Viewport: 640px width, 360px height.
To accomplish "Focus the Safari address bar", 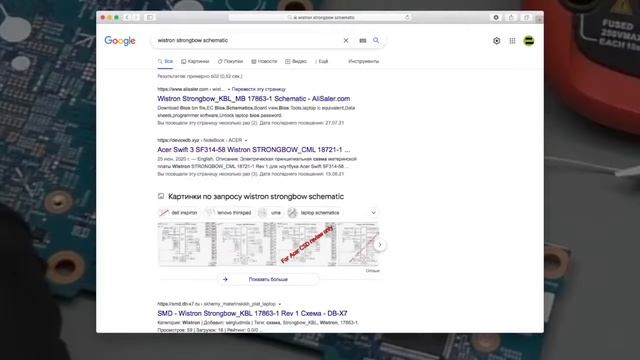I will (x=320, y=18).
